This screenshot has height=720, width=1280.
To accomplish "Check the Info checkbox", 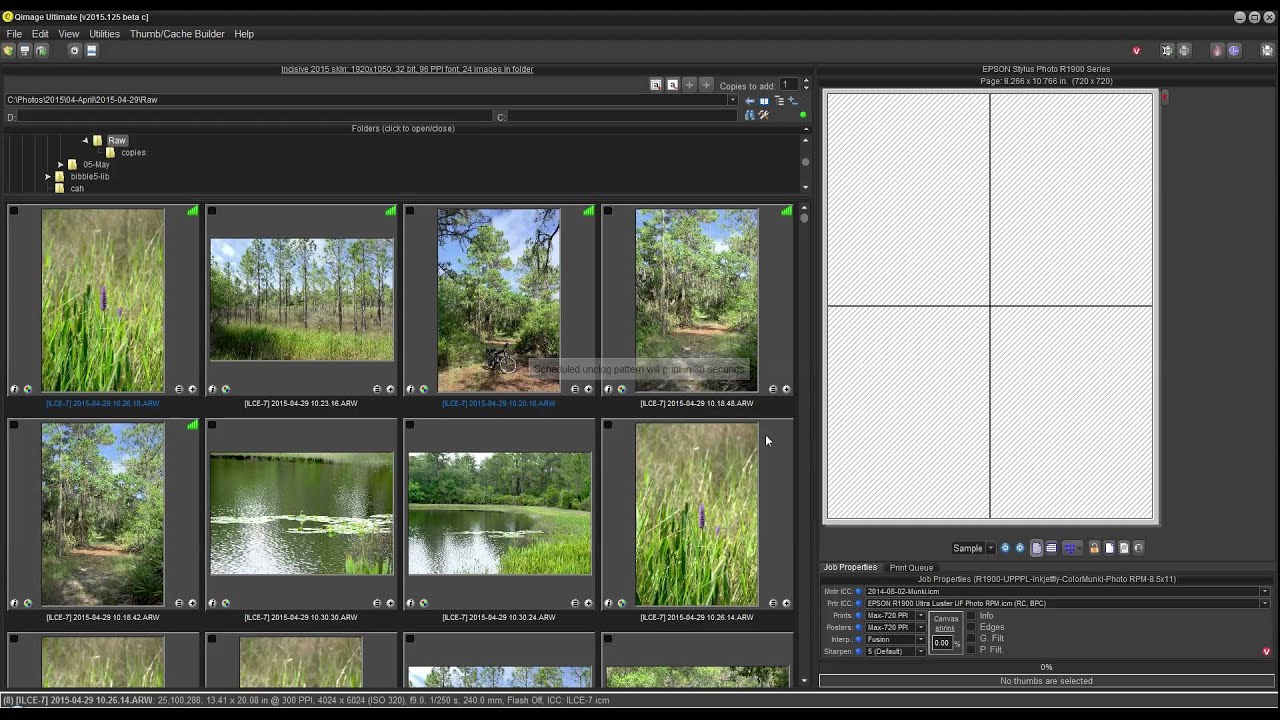I will click(971, 616).
